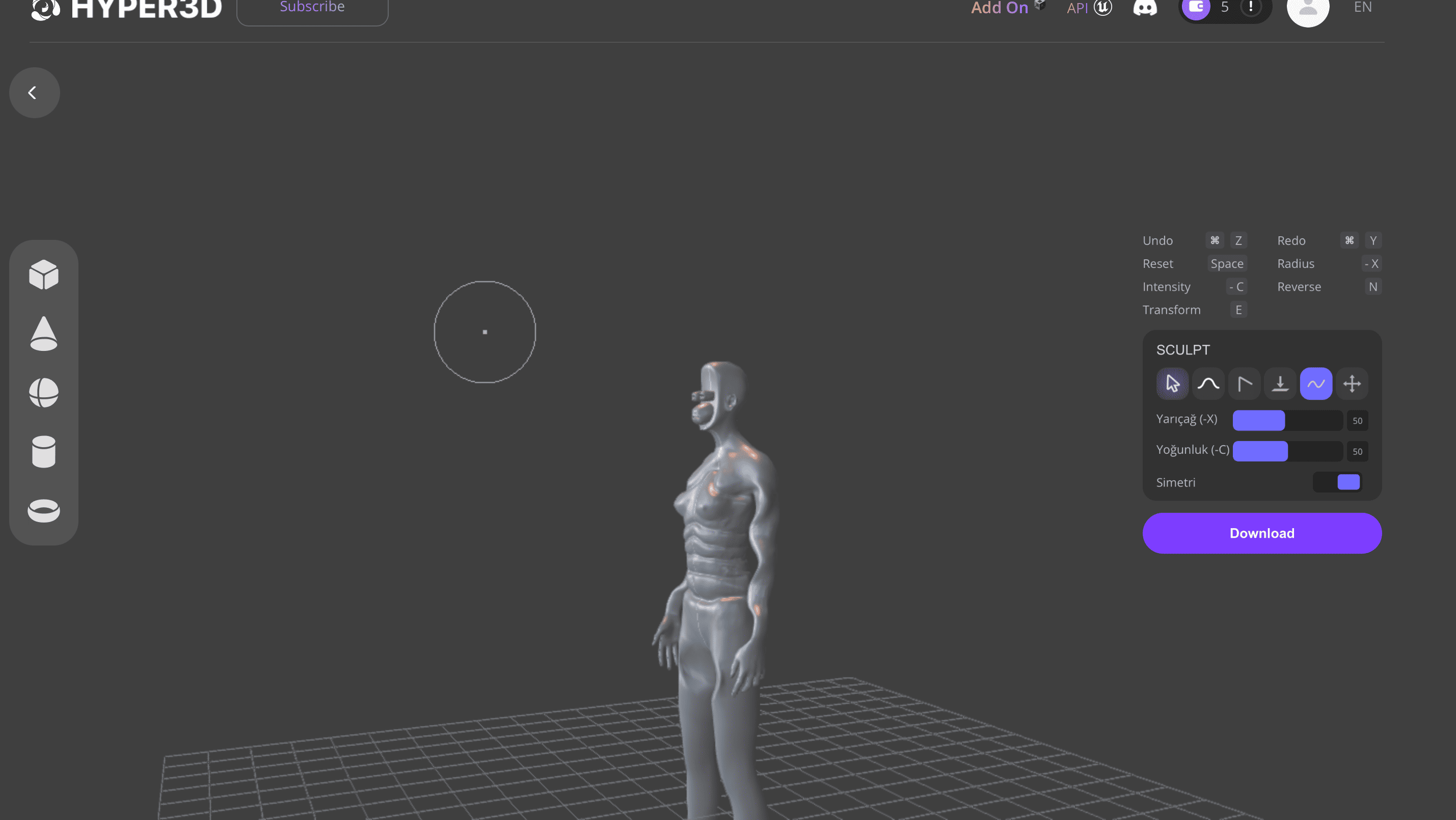The height and width of the screenshot is (820, 1456).
Task: Add a sphere primitive shape
Action: tap(43, 392)
